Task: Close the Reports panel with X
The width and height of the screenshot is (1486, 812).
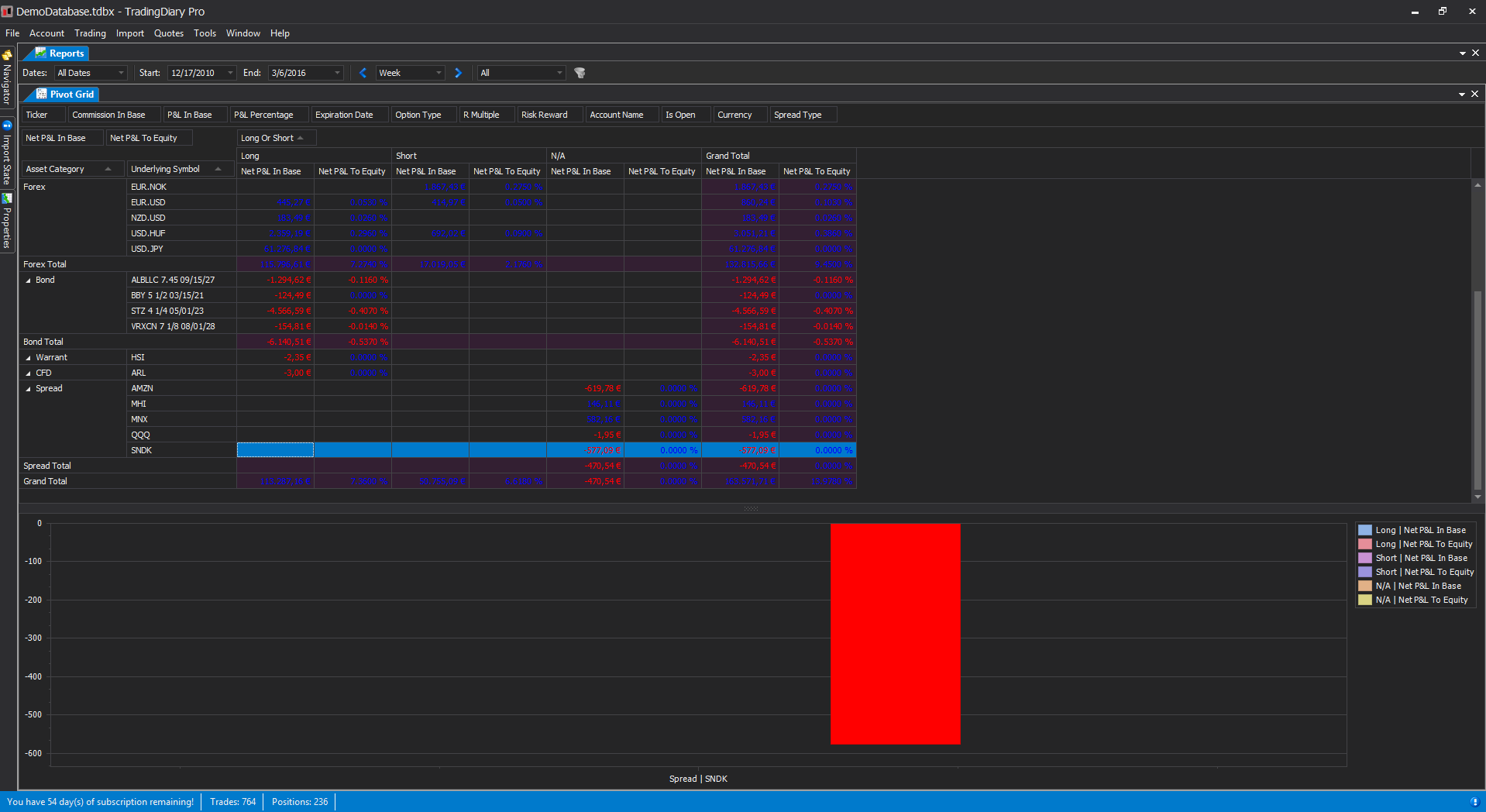Action: pos(1475,53)
